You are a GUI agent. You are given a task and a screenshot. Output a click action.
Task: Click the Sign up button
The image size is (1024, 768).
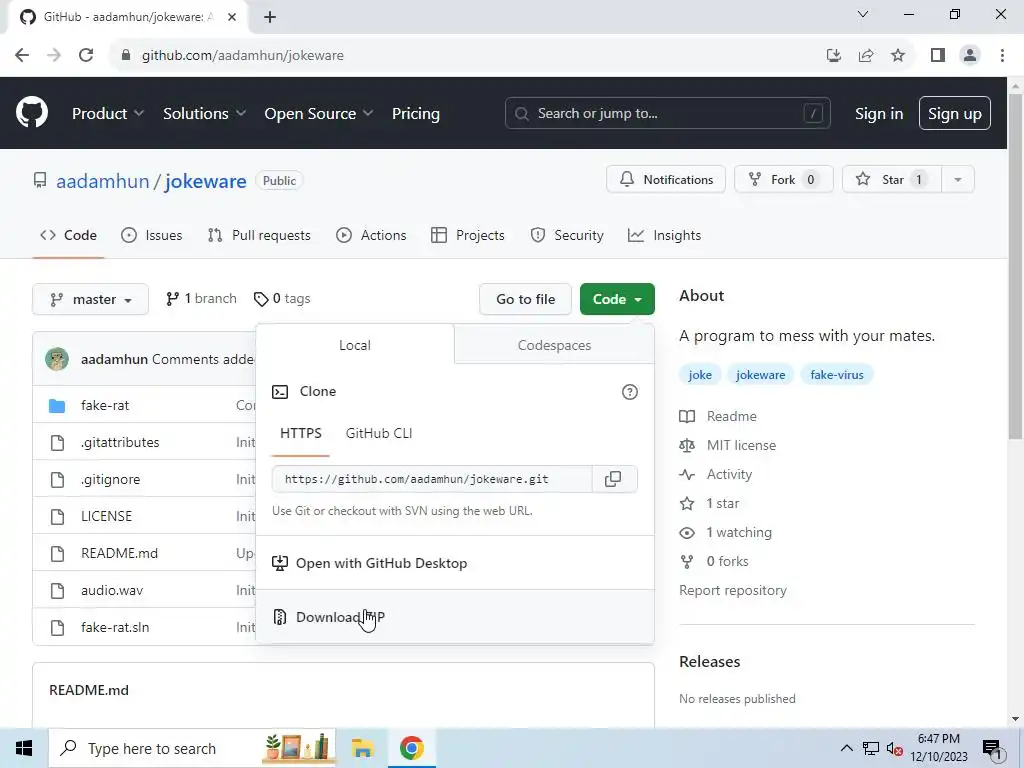[x=954, y=114]
